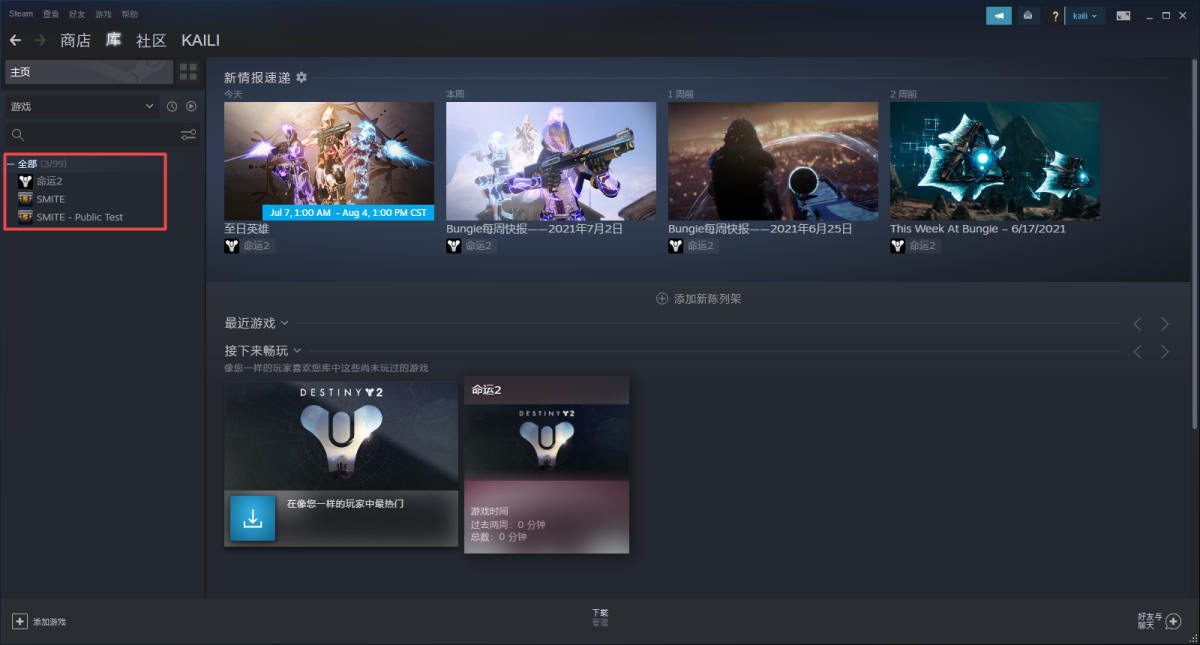This screenshot has height=645, width=1200.
Task: Open 至日英雄 news thumbnail
Action: coord(329,161)
